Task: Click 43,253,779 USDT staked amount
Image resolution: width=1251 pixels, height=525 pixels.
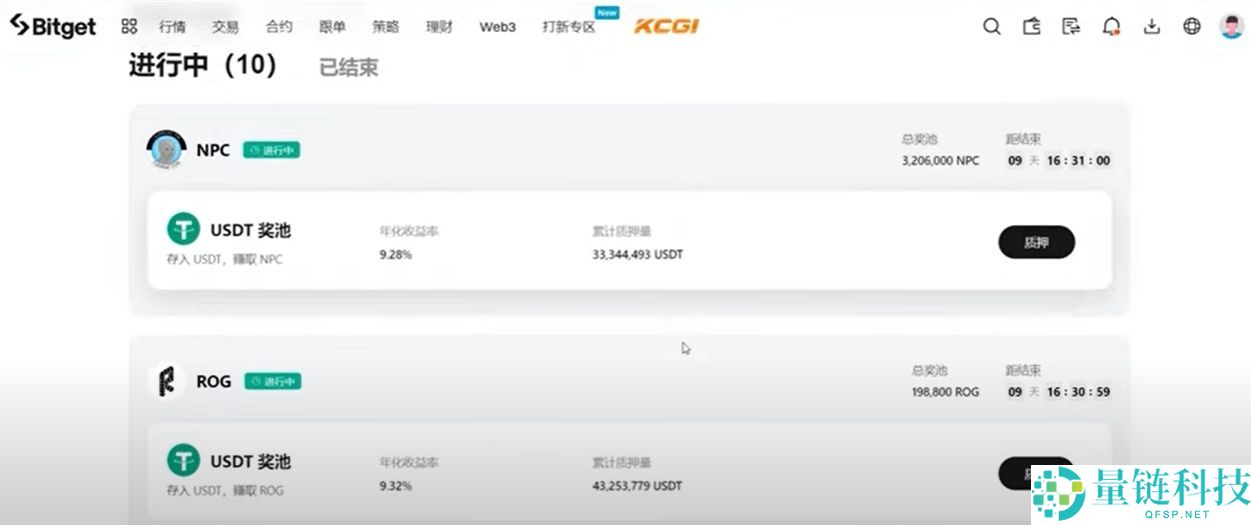Action: [x=637, y=486]
